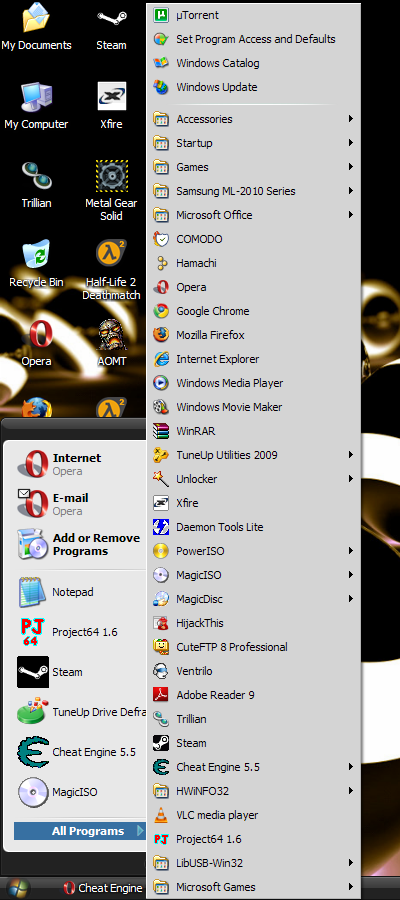Expand the Samsung ML-2010 Series arrow

tap(350, 191)
